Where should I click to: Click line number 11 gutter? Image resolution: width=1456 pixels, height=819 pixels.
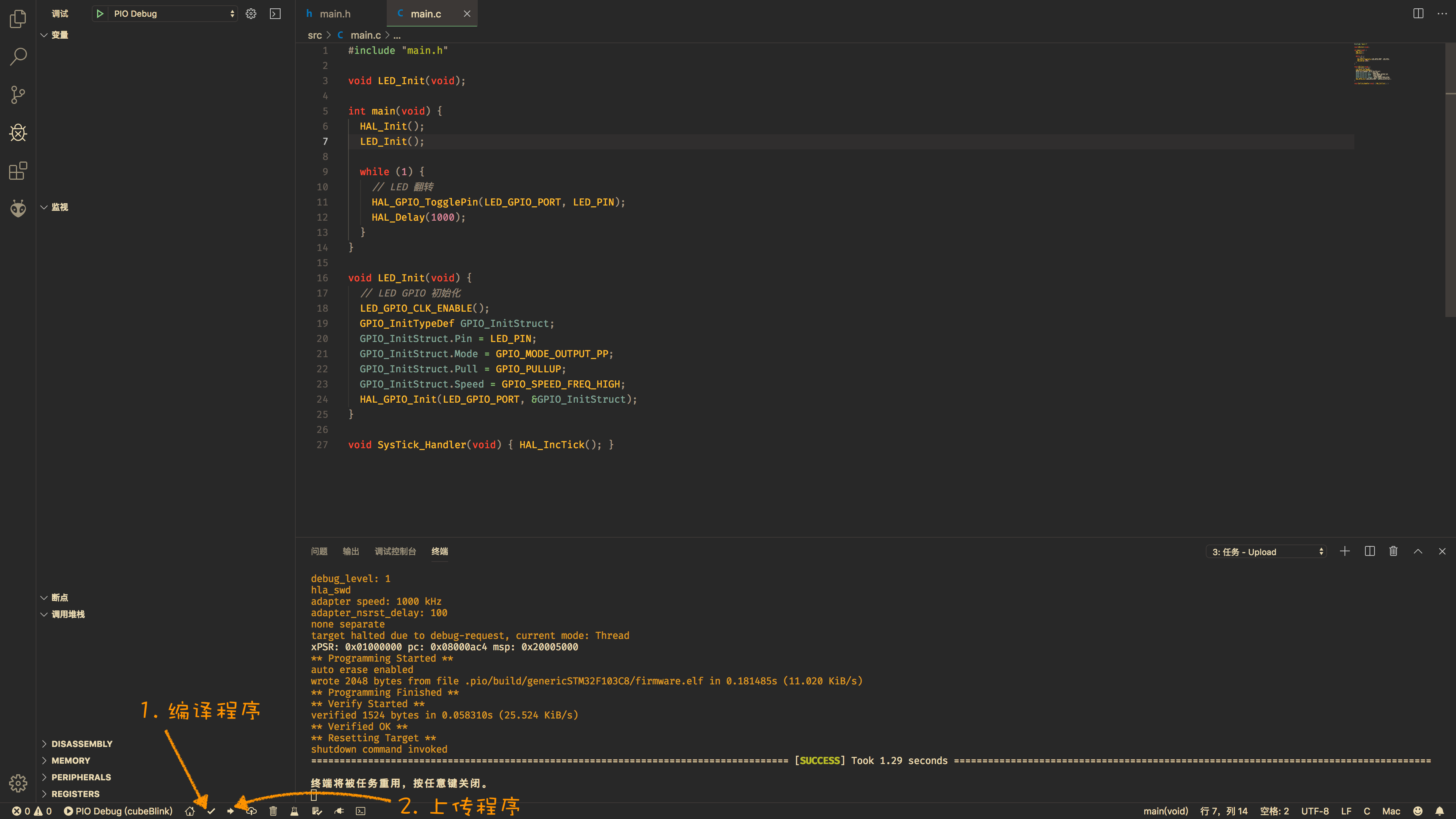tap(322, 202)
